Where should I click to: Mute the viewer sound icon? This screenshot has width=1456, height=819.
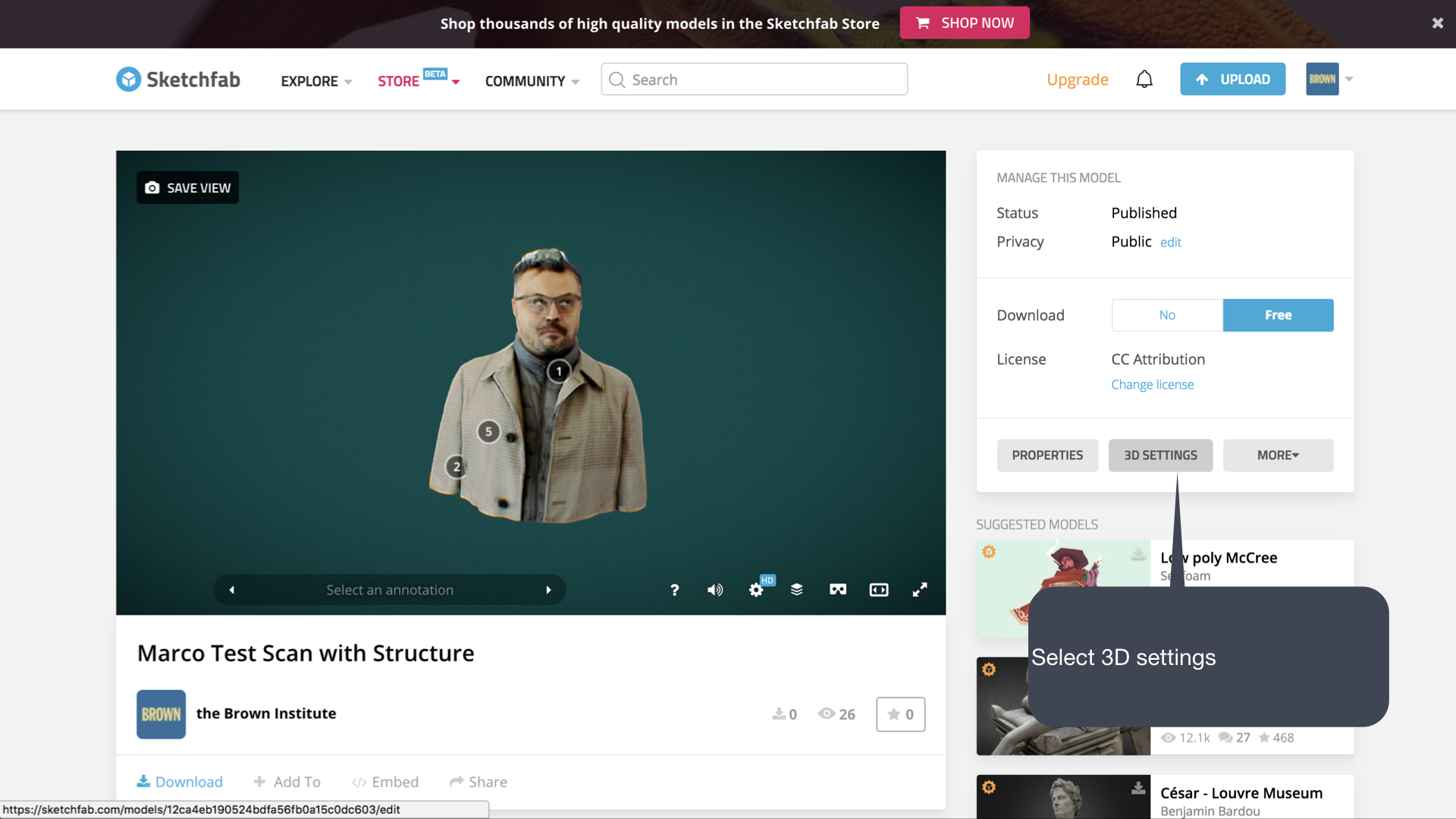[x=714, y=590]
